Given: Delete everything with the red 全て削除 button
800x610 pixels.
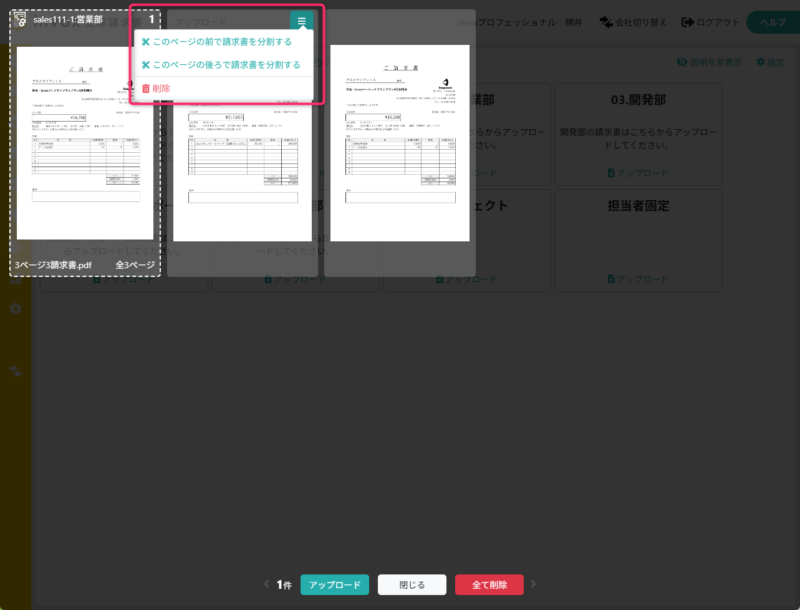Looking at the screenshot, I should pyautogui.click(x=489, y=584).
